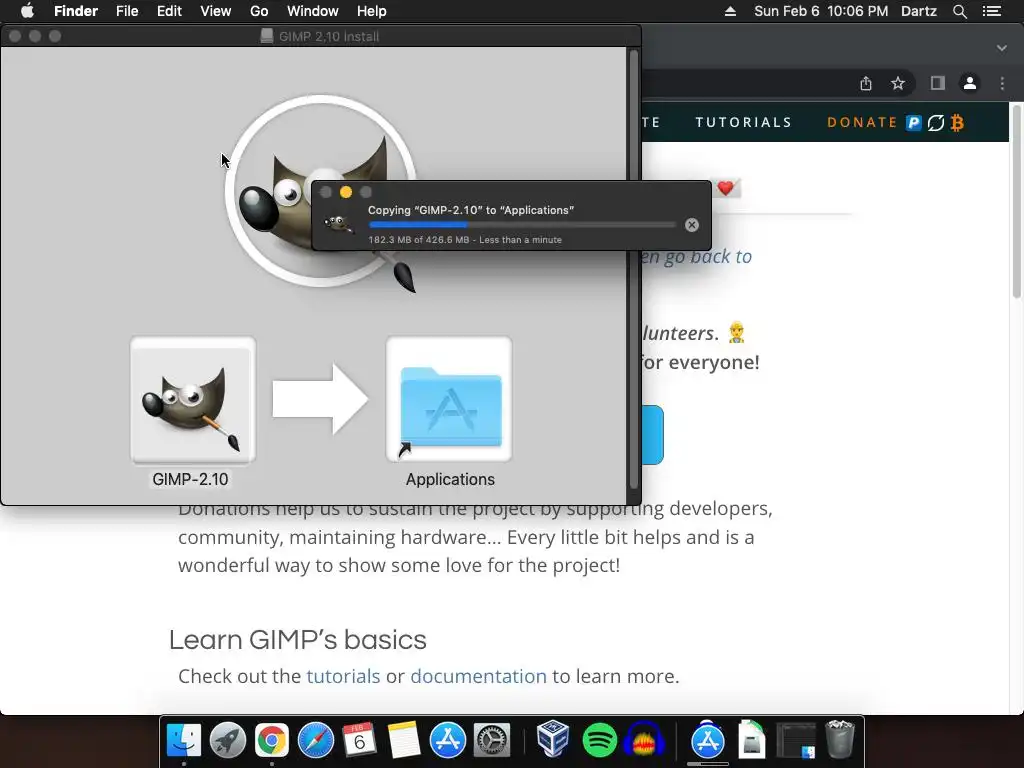Launch VirtualBox from the Dock

point(553,739)
